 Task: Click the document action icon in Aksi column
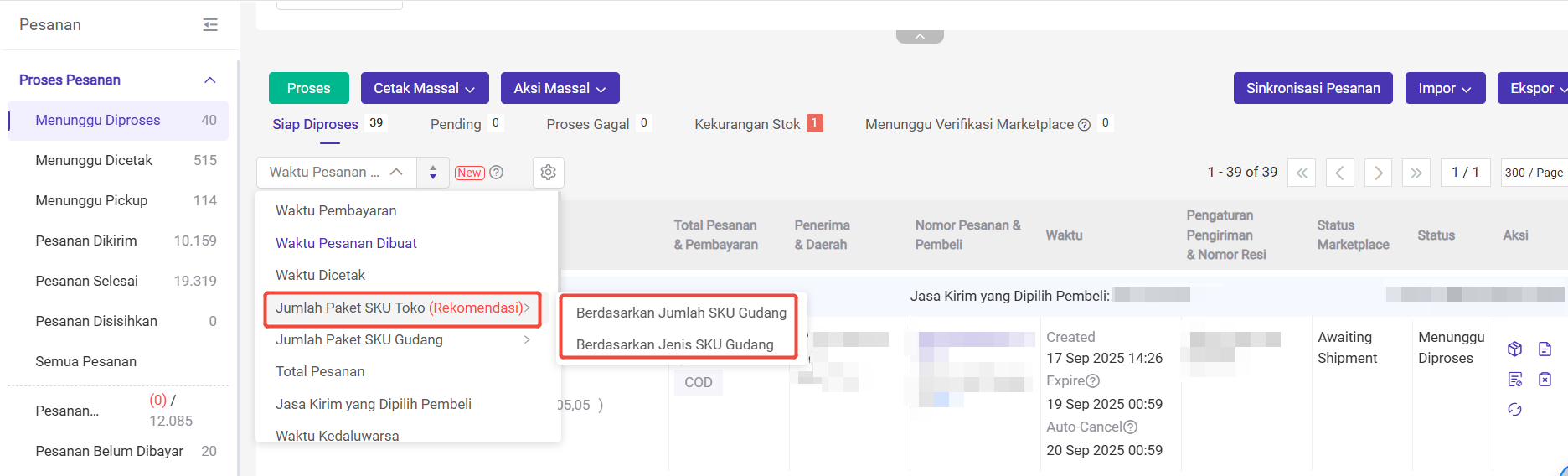(1545, 349)
